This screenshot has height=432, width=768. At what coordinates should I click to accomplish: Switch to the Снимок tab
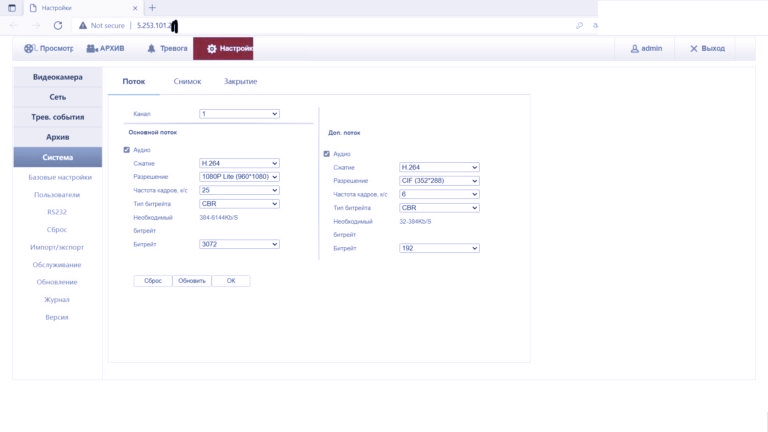click(x=187, y=81)
